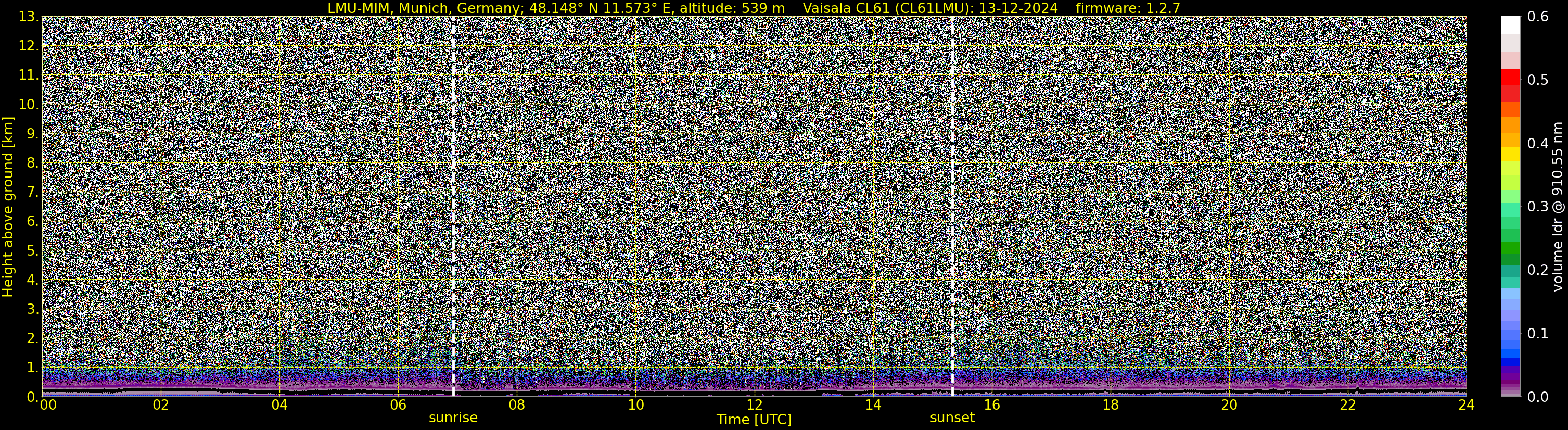
Task: Click the y-axis tick label 1.
Action: (x=33, y=368)
